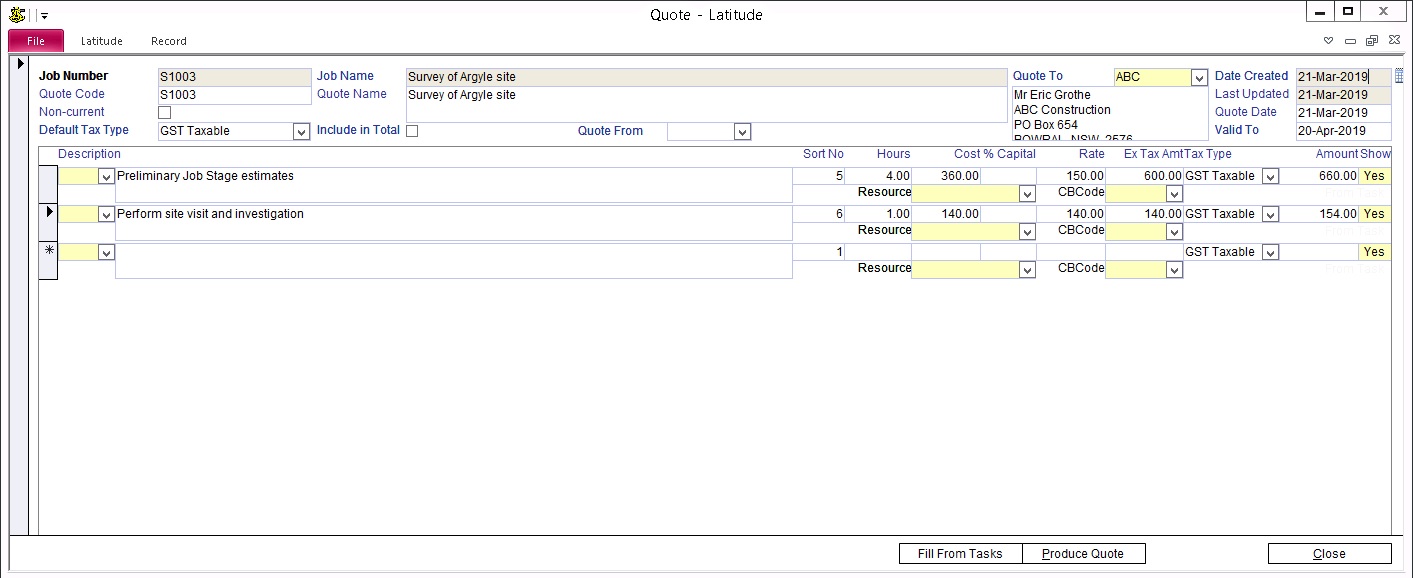Open the Quote From dropdown list
The image size is (1413, 578).
click(742, 132)
